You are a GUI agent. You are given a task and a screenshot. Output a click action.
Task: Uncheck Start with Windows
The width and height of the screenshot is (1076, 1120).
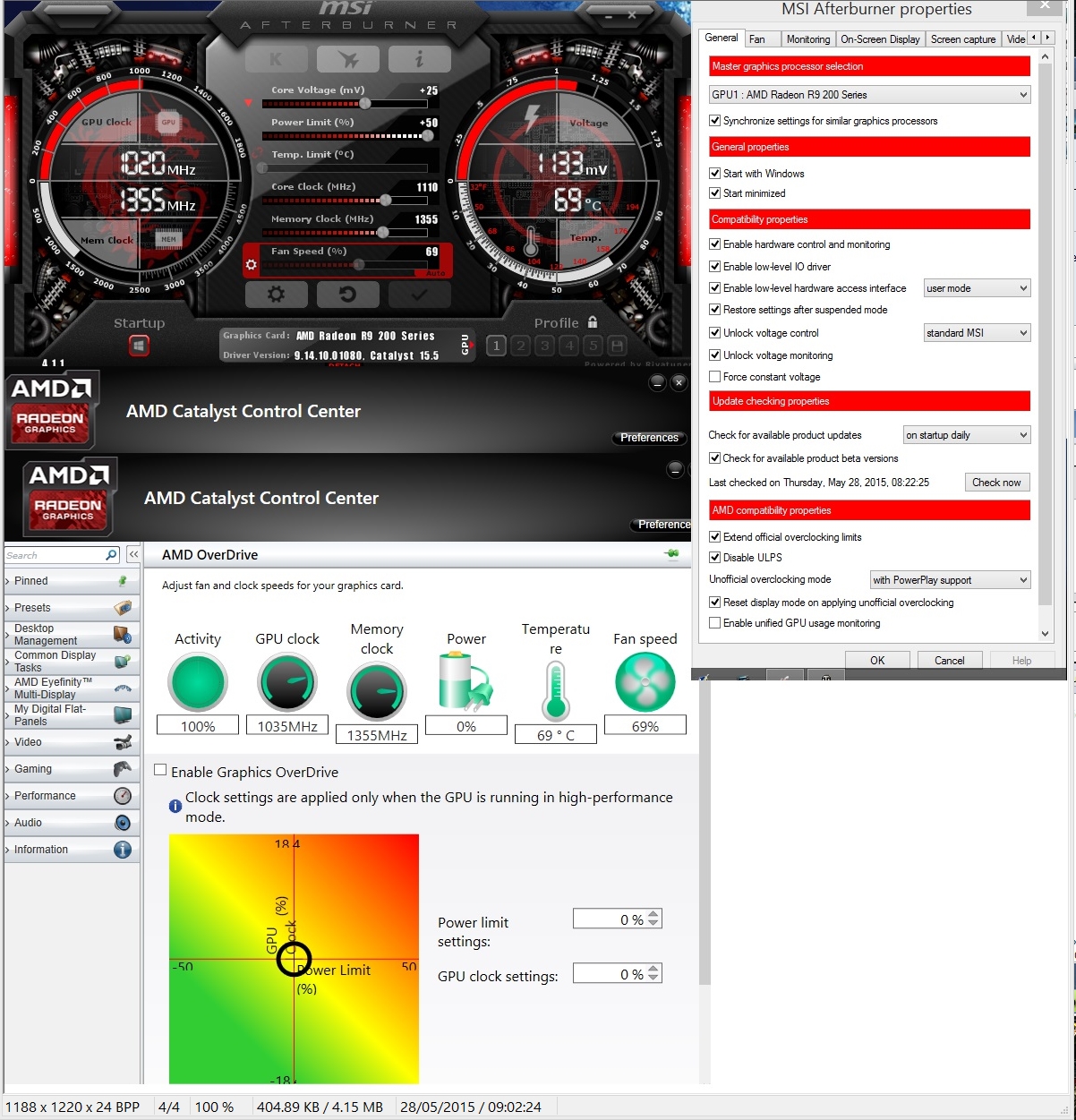pos(714,174)
